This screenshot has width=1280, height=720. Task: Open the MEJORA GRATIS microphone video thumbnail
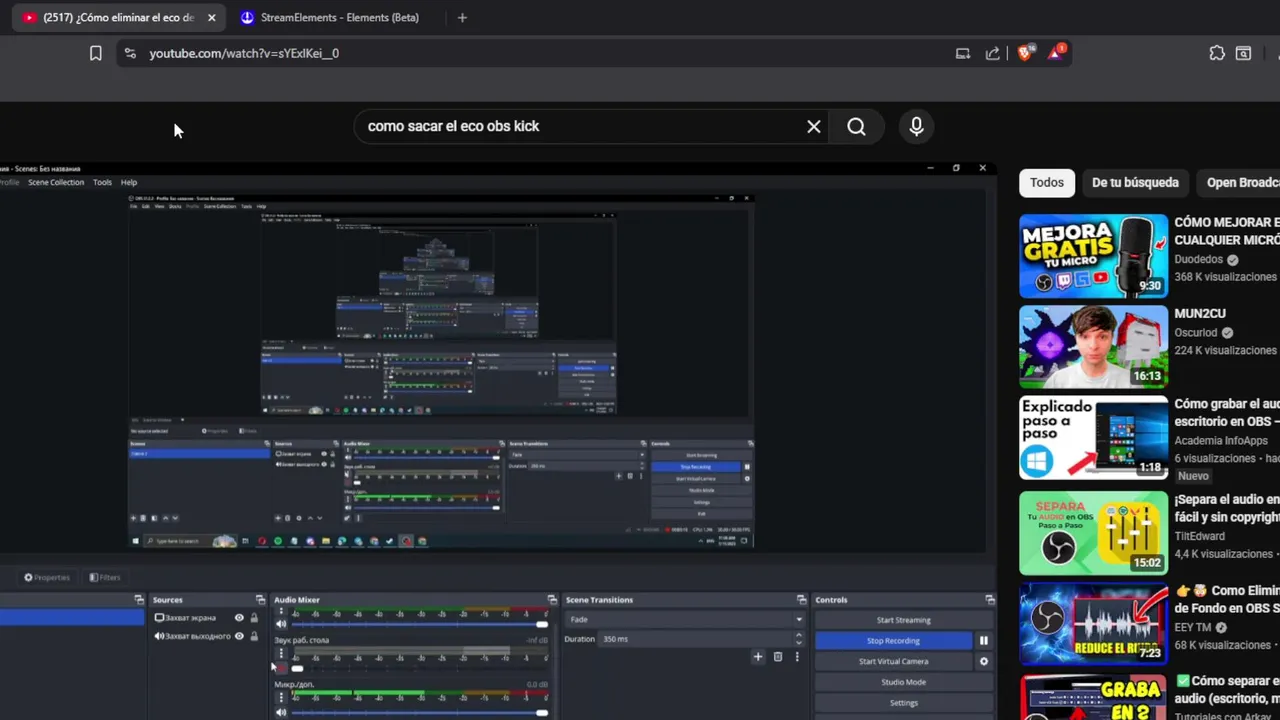coord(1093,256)
